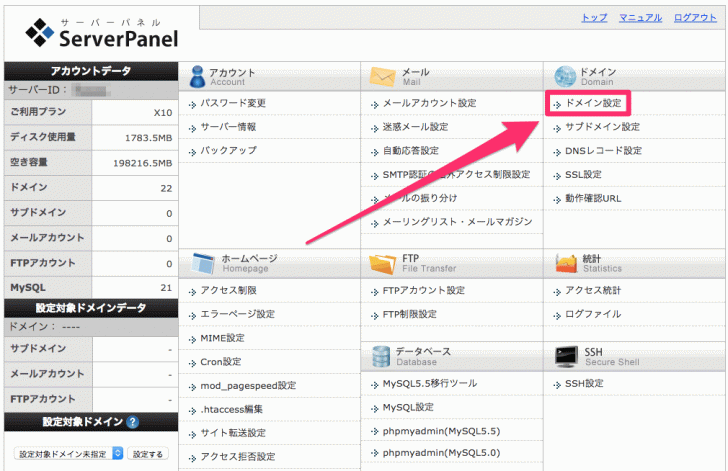Click the SSH Secure Shell terminal icon
Screen dimensions: 728x471
point(565,357)
